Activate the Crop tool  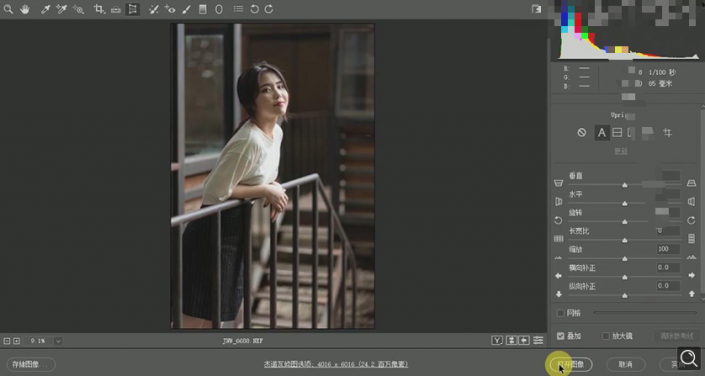click(x=99, y=9)
